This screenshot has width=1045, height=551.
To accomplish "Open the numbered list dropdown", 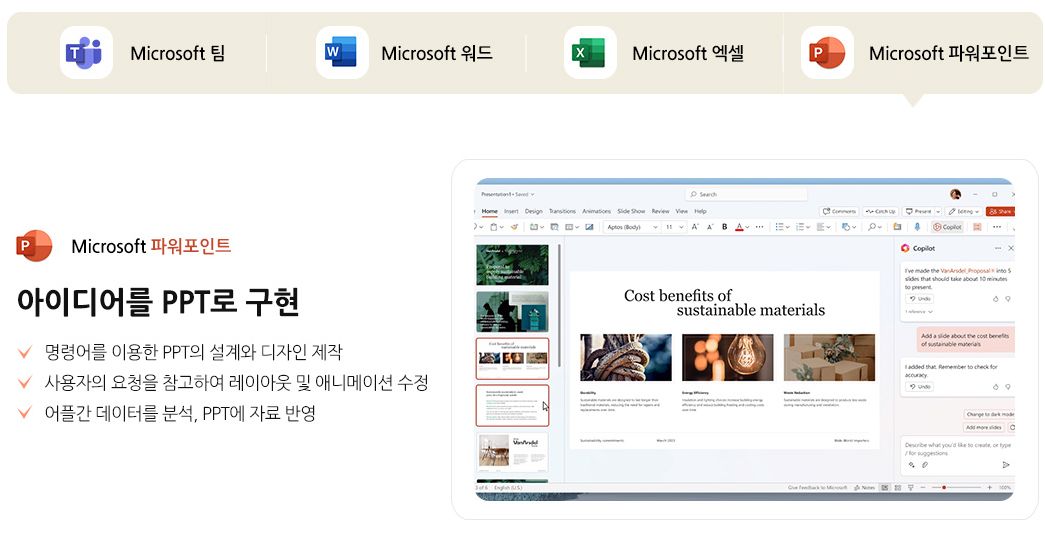I will [803, 227].
